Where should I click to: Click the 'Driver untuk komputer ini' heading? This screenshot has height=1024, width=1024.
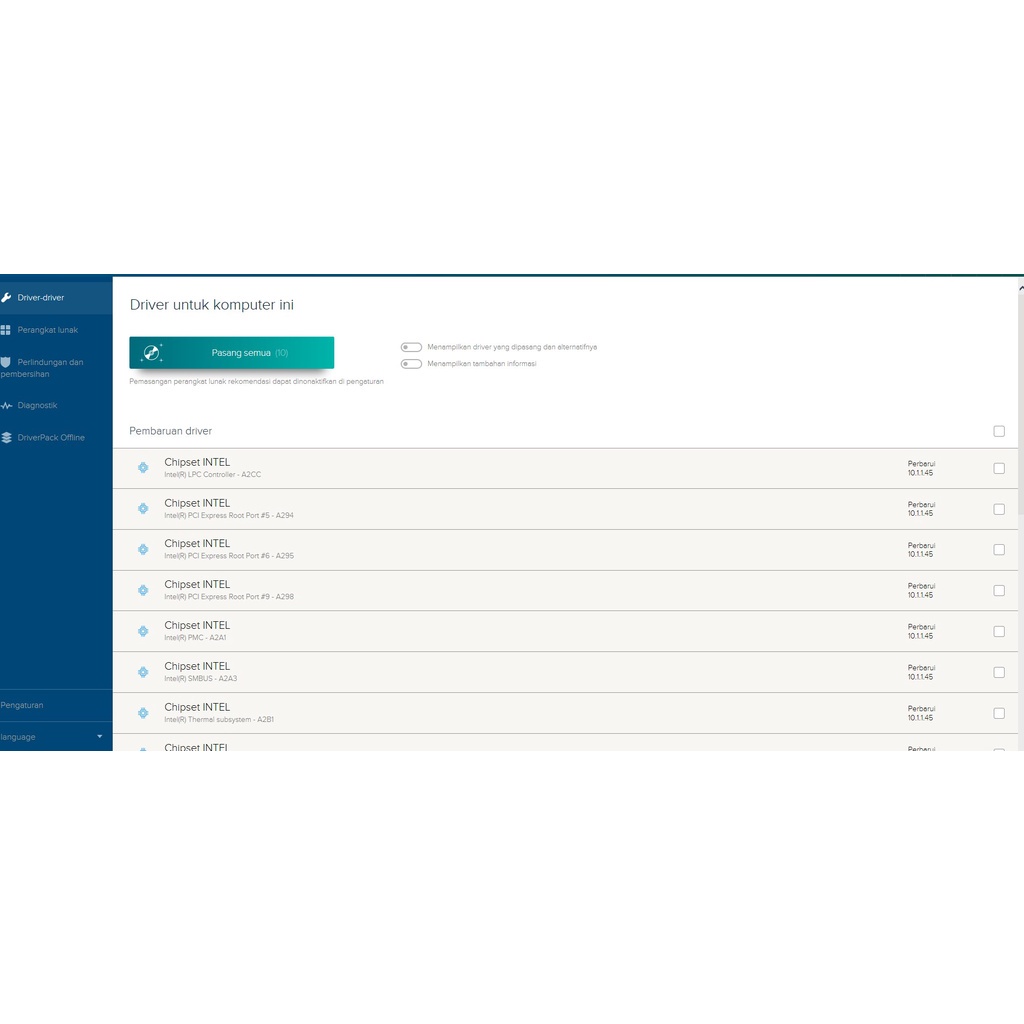point(212,305)
